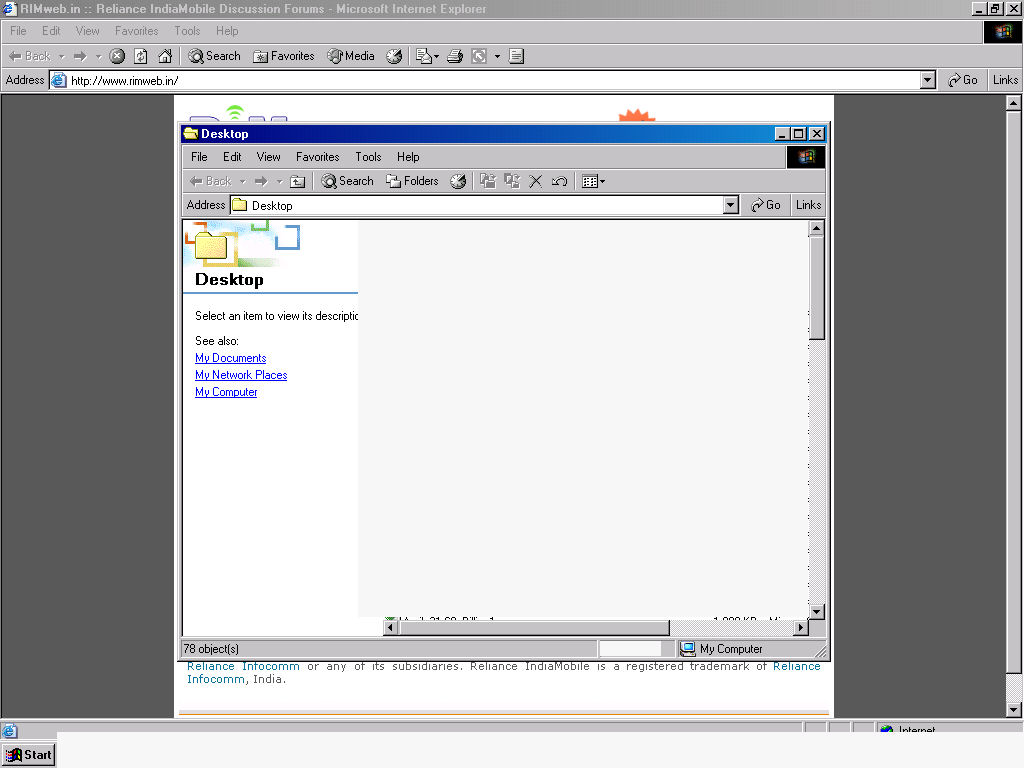
Task: Open History in the Desktop window toolbar
Action: point(458,182)
